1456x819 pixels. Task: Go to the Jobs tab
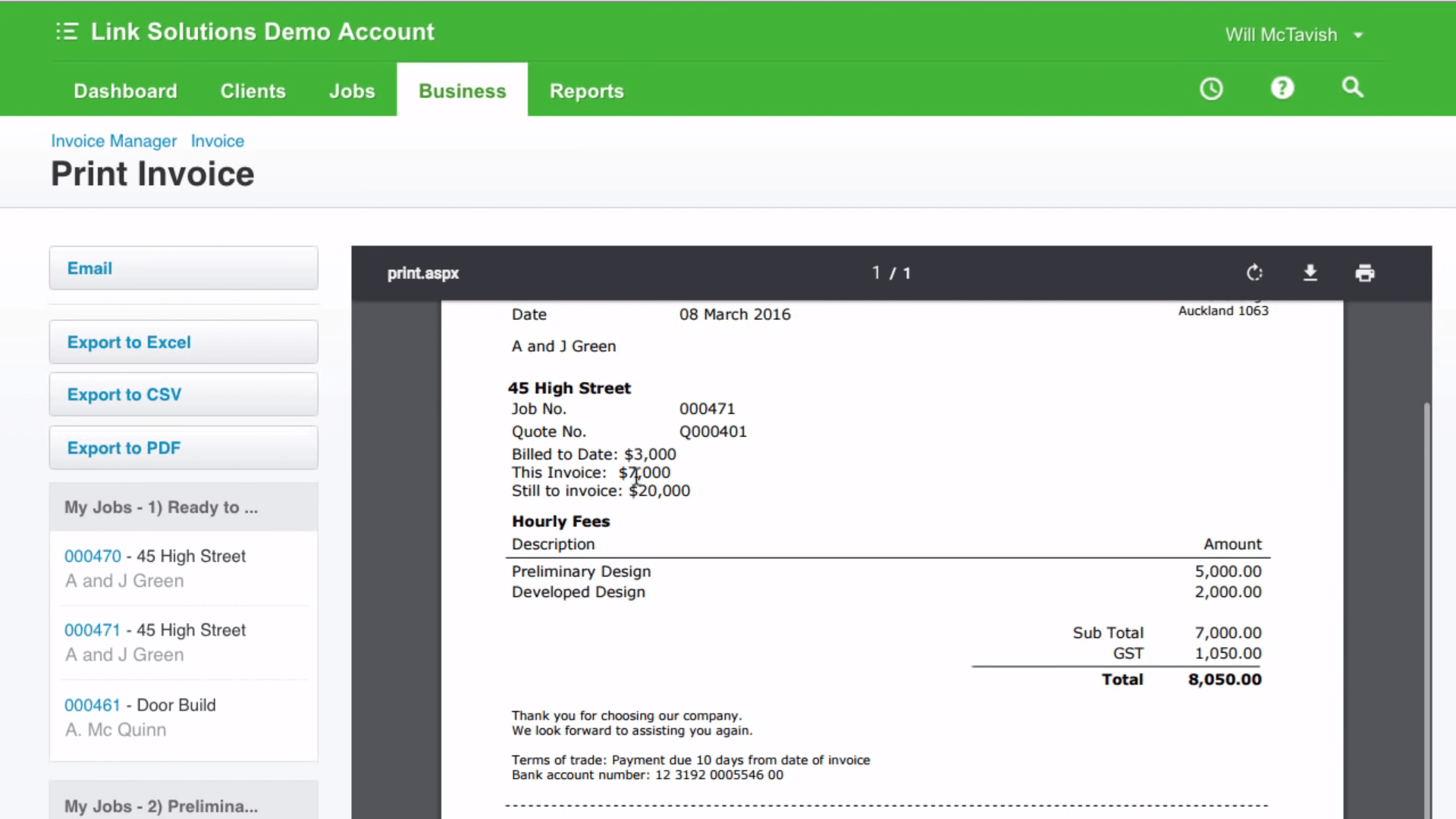(352, 91)
